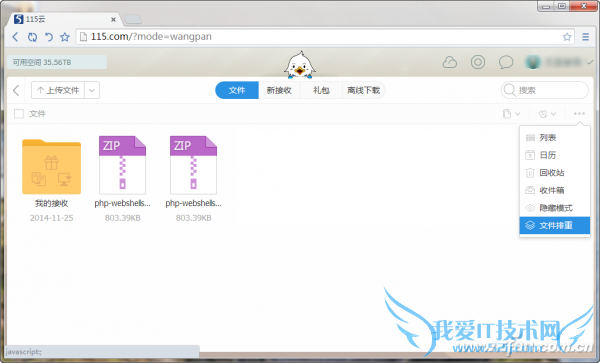Select the second php-webshells ZIP file

click(x=193, y=165)
